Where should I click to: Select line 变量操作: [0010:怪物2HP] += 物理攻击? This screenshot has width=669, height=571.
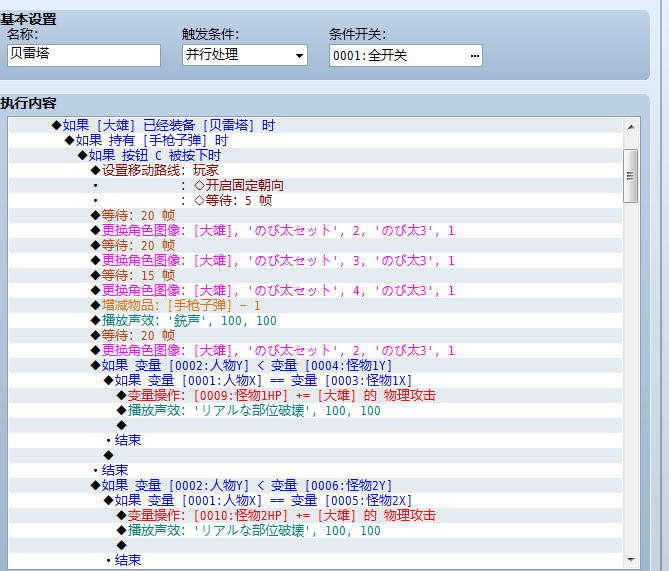[x=315, y=515]
